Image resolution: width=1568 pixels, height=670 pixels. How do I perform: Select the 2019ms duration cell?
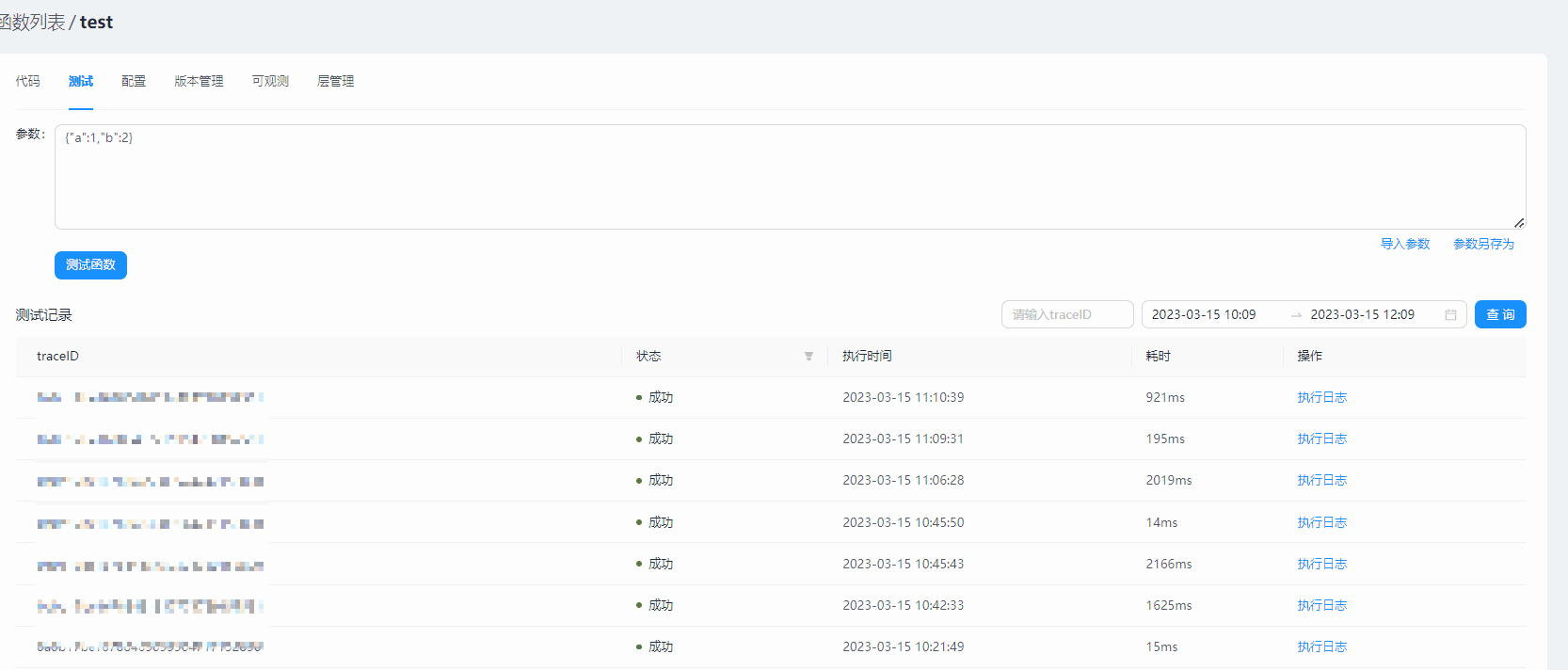click(x=1169, y=480)
